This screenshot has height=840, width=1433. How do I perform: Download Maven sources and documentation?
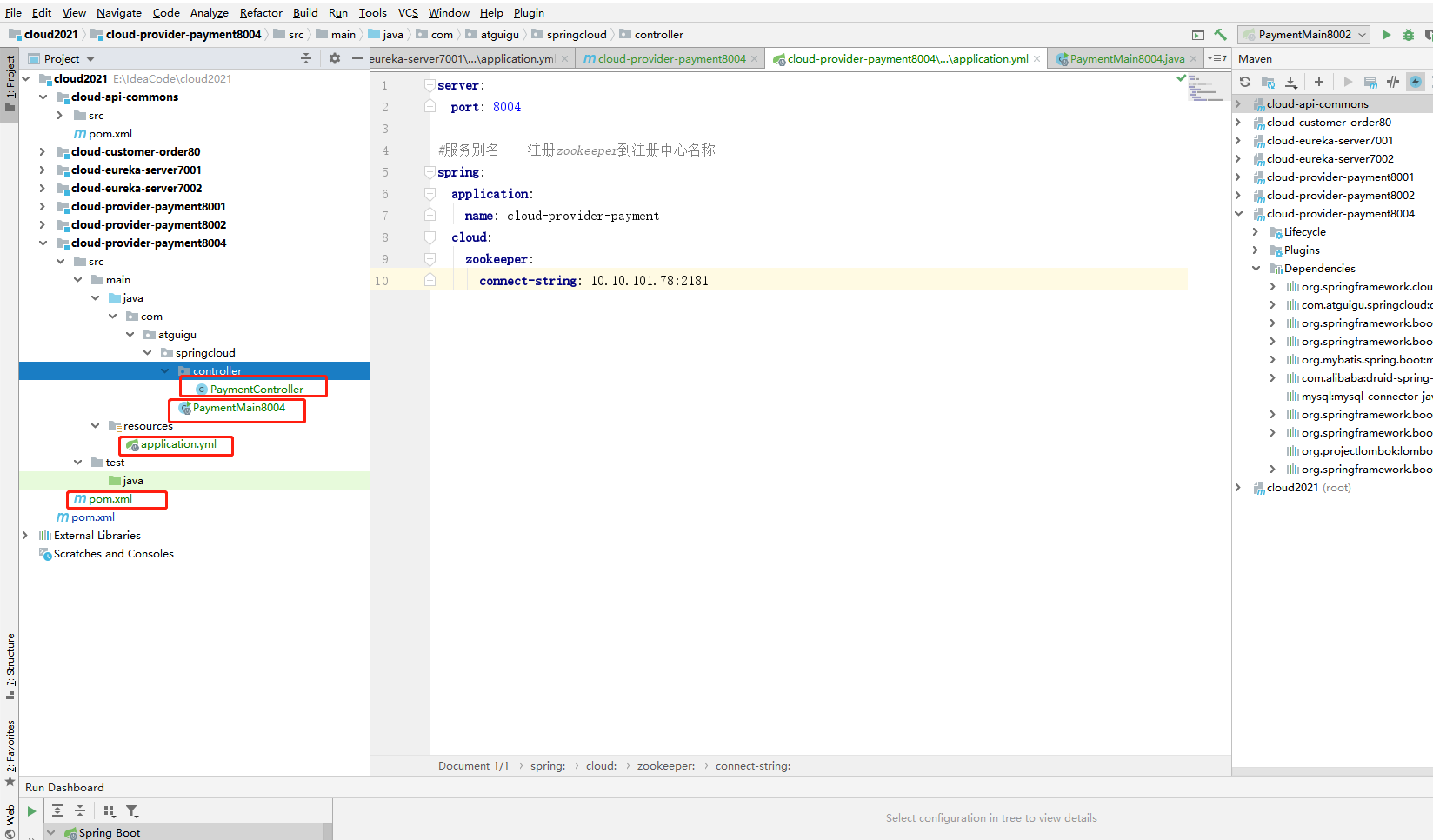(1291, 82)
